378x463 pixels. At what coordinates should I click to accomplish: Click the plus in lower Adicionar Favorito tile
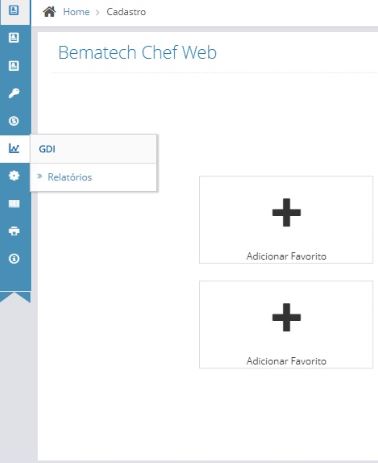pos(286,317)
